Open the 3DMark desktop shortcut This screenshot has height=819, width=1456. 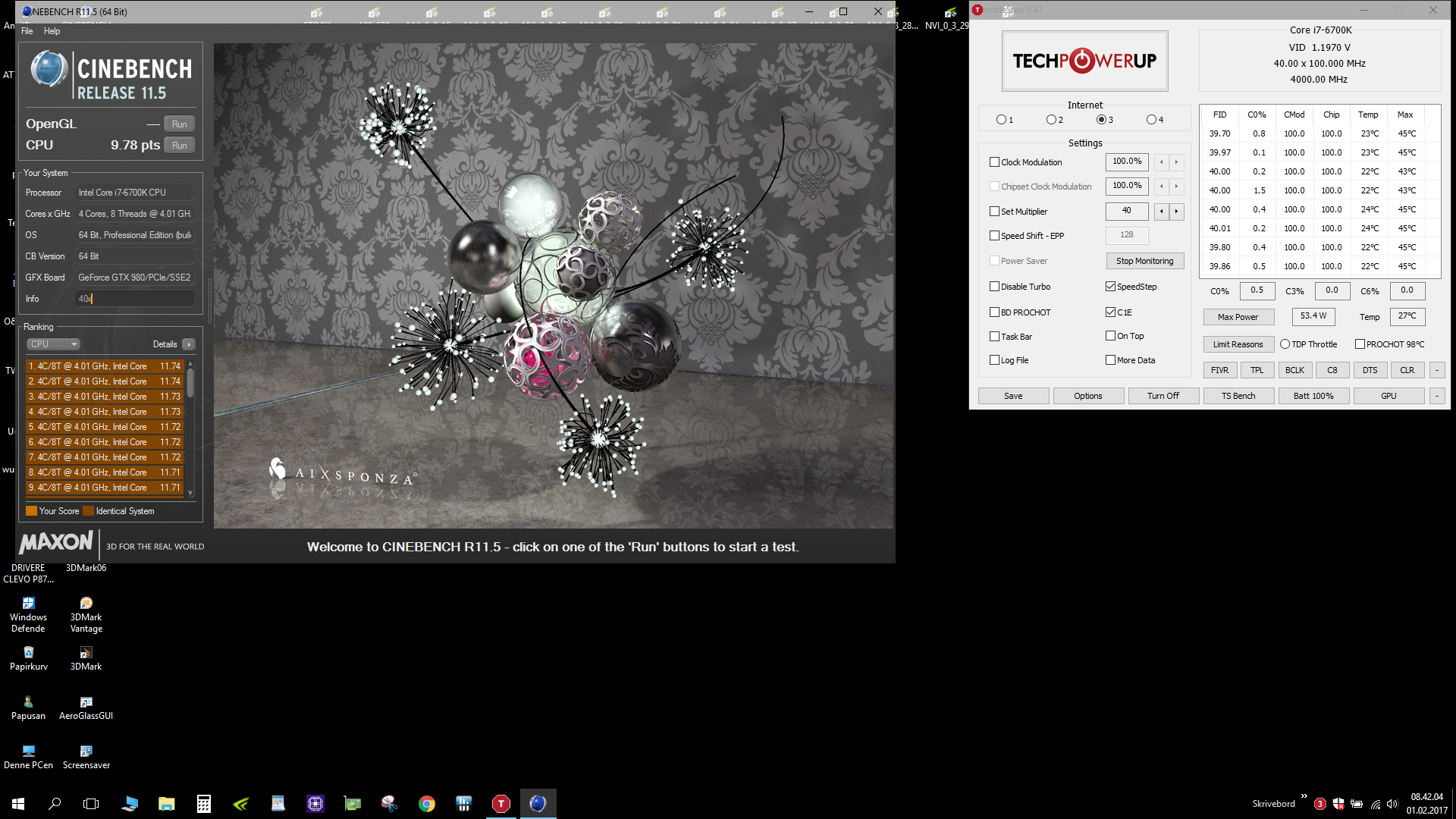pyautogui.click(x=86, y=658)
